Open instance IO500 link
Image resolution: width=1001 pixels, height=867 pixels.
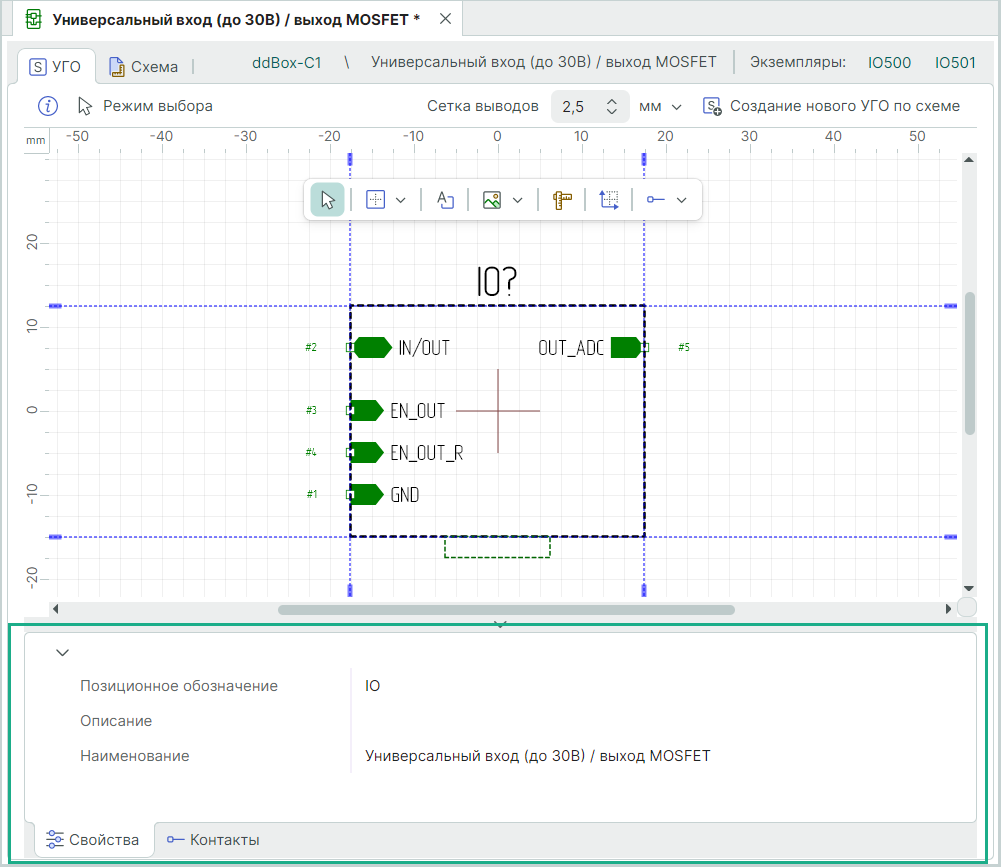[889, 62]
